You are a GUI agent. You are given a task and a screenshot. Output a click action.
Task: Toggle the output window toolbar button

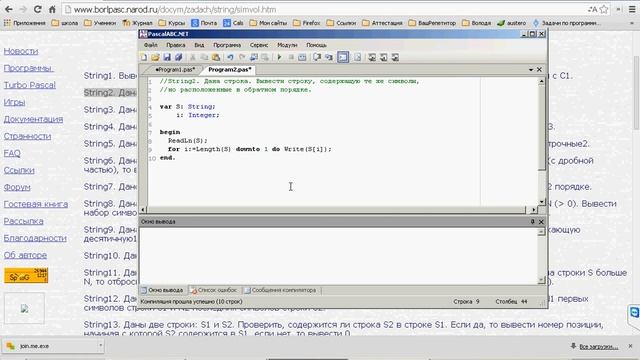tap(343, 58)
